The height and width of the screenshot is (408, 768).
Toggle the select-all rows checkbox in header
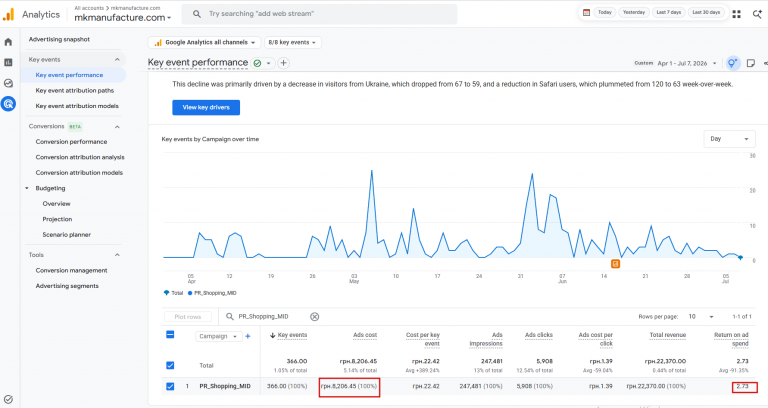pyautogui.click(x=170, y=335)
